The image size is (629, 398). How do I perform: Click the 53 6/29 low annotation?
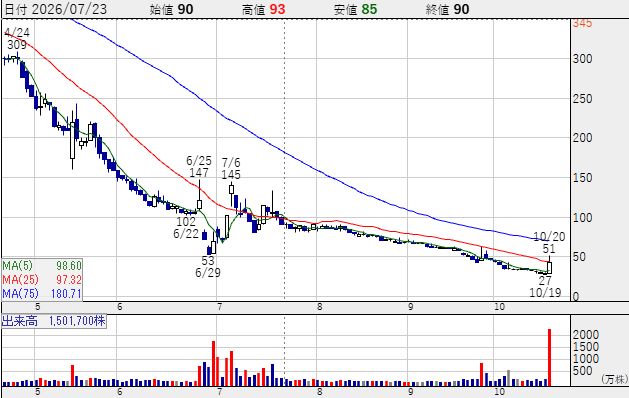[208, 266]
